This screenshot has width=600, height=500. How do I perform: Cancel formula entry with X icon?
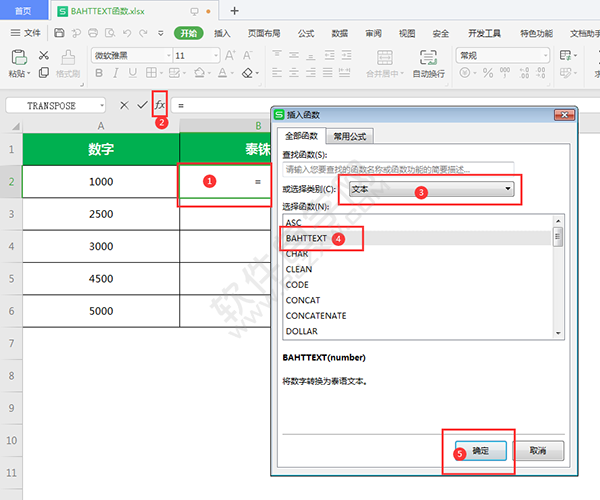[x=124, y=105]
